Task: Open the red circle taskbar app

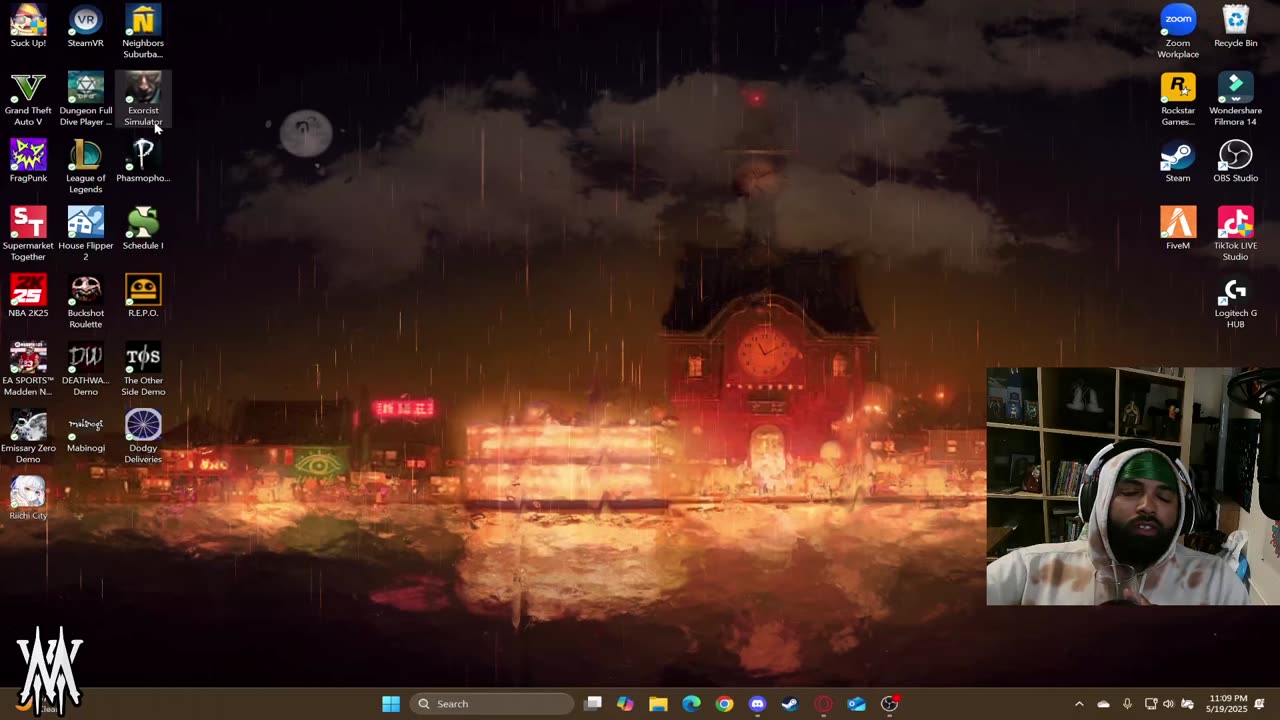Action: [823, 704]
